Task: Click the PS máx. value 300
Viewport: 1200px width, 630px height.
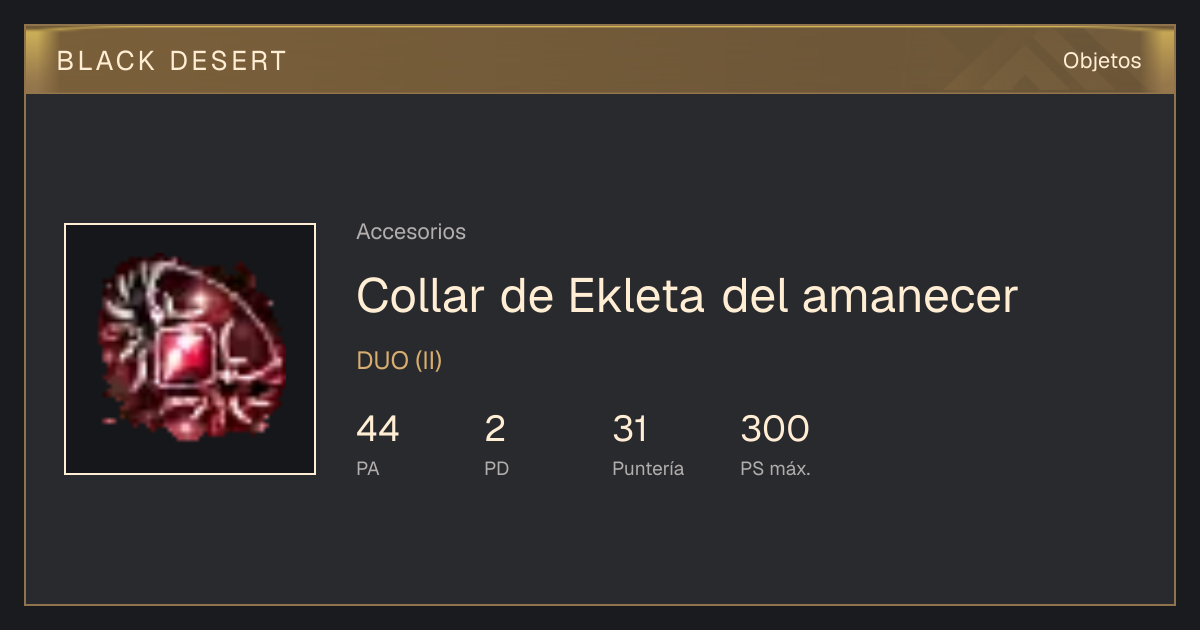Action: (775, 429)
